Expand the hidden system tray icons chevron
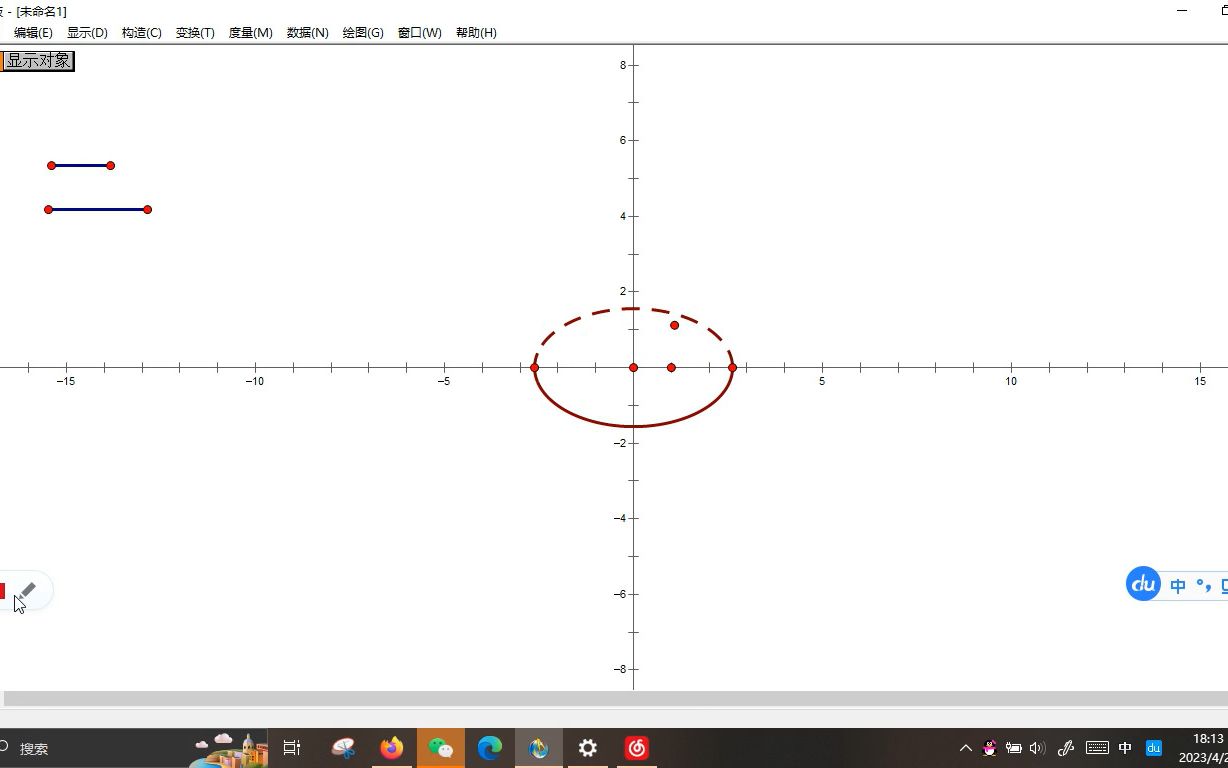This screenshot has height=768, width=1228. point(966,748)
